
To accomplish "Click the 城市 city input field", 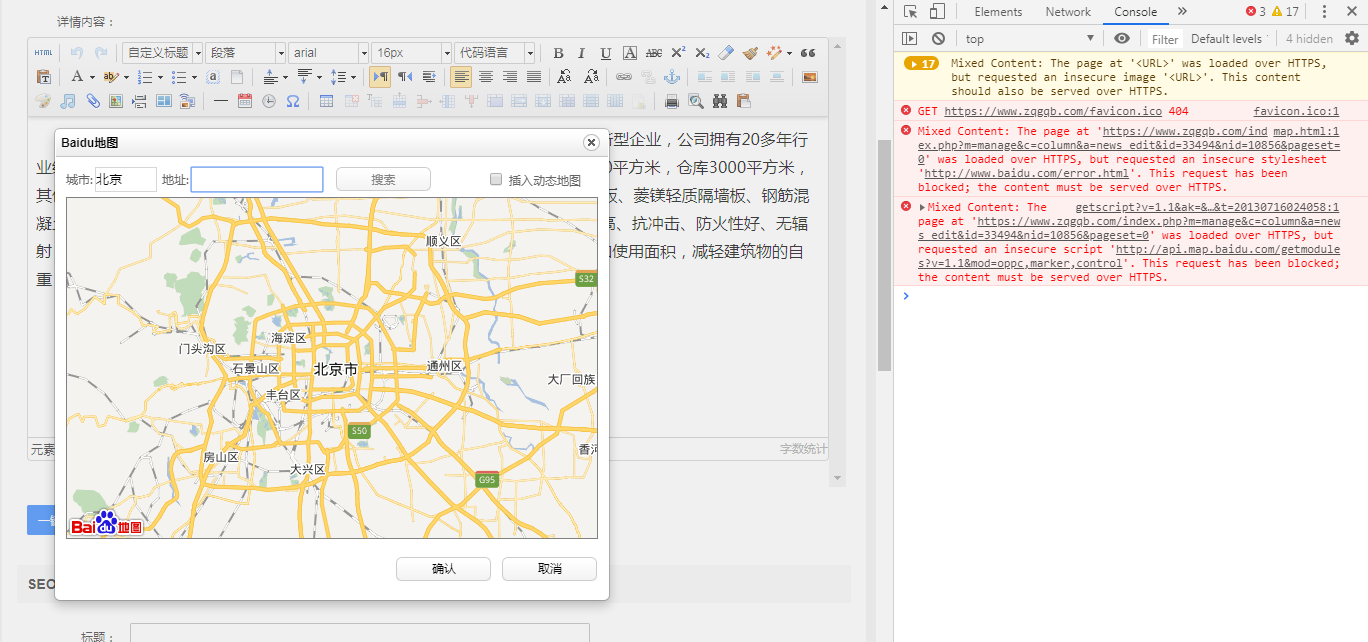I will [x=125, y=179].
